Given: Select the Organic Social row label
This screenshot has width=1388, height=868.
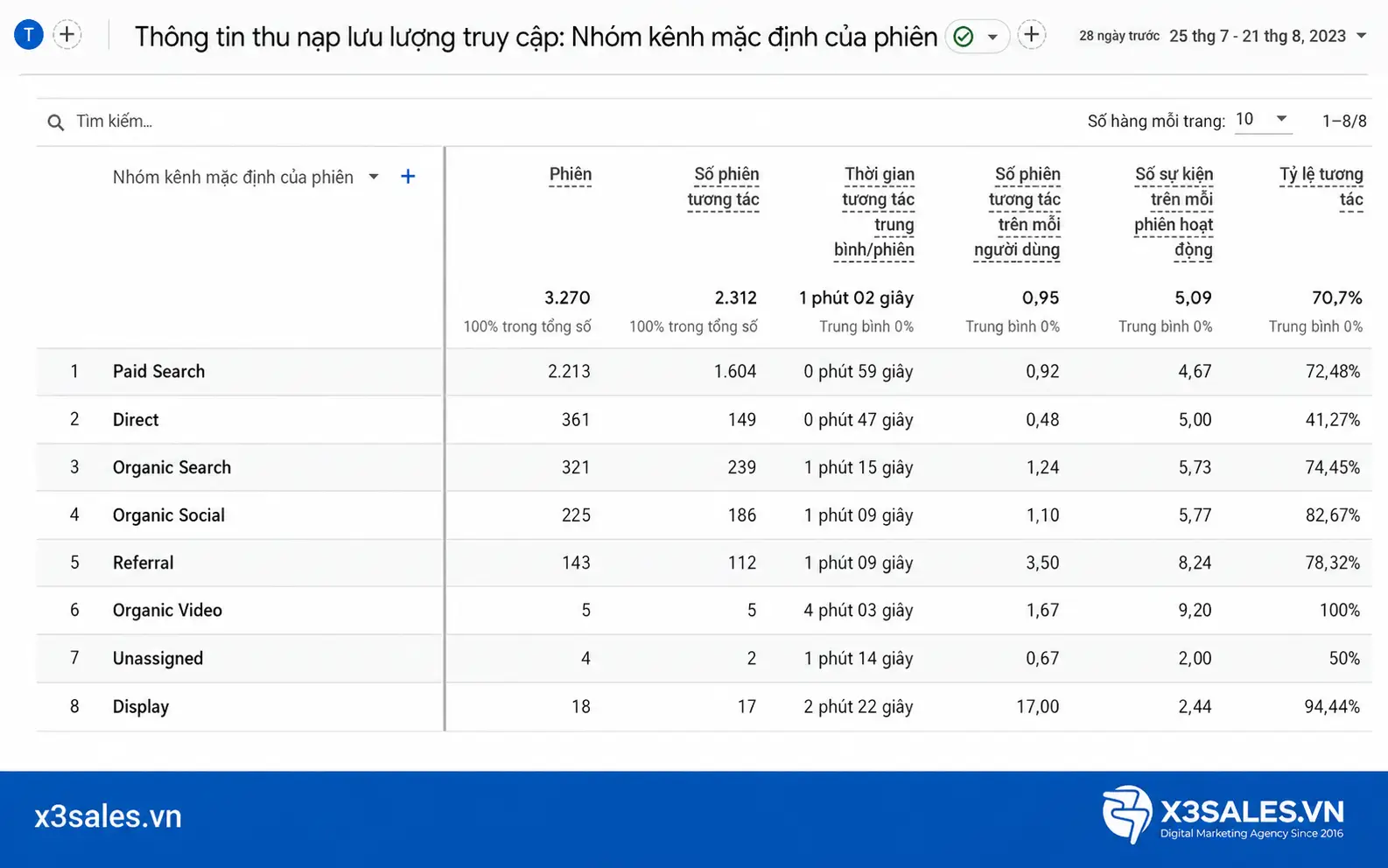Looking at the screenshot, I should click(169, 515).
